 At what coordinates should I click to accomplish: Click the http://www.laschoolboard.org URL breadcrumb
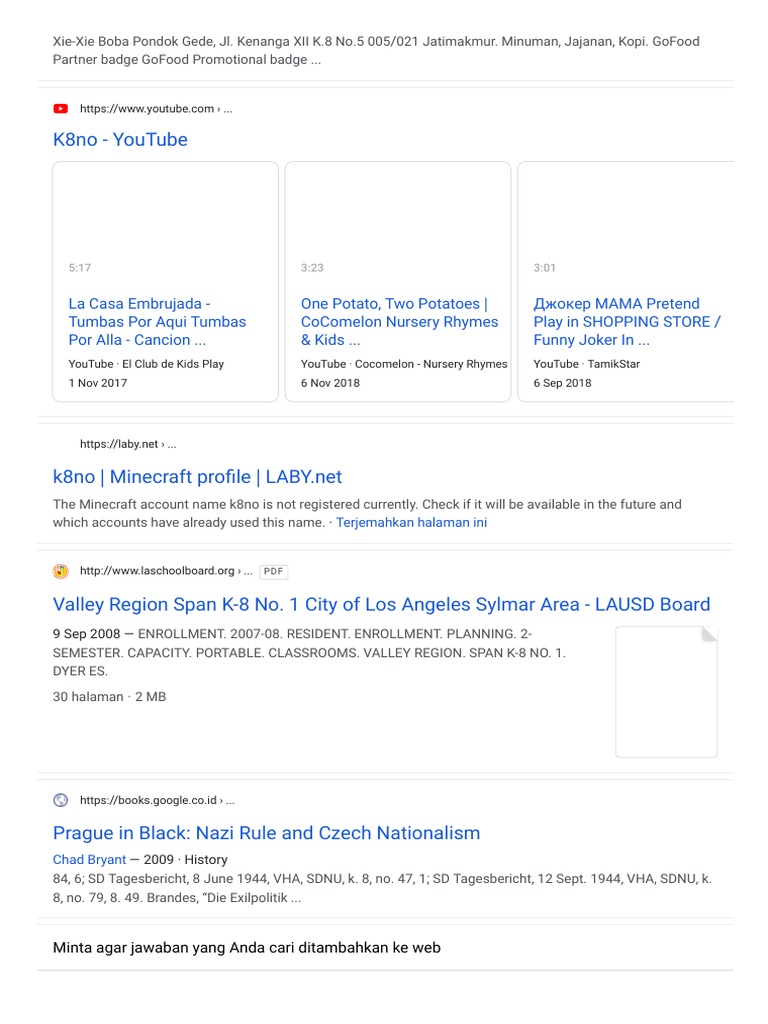(x=166, y=571)
